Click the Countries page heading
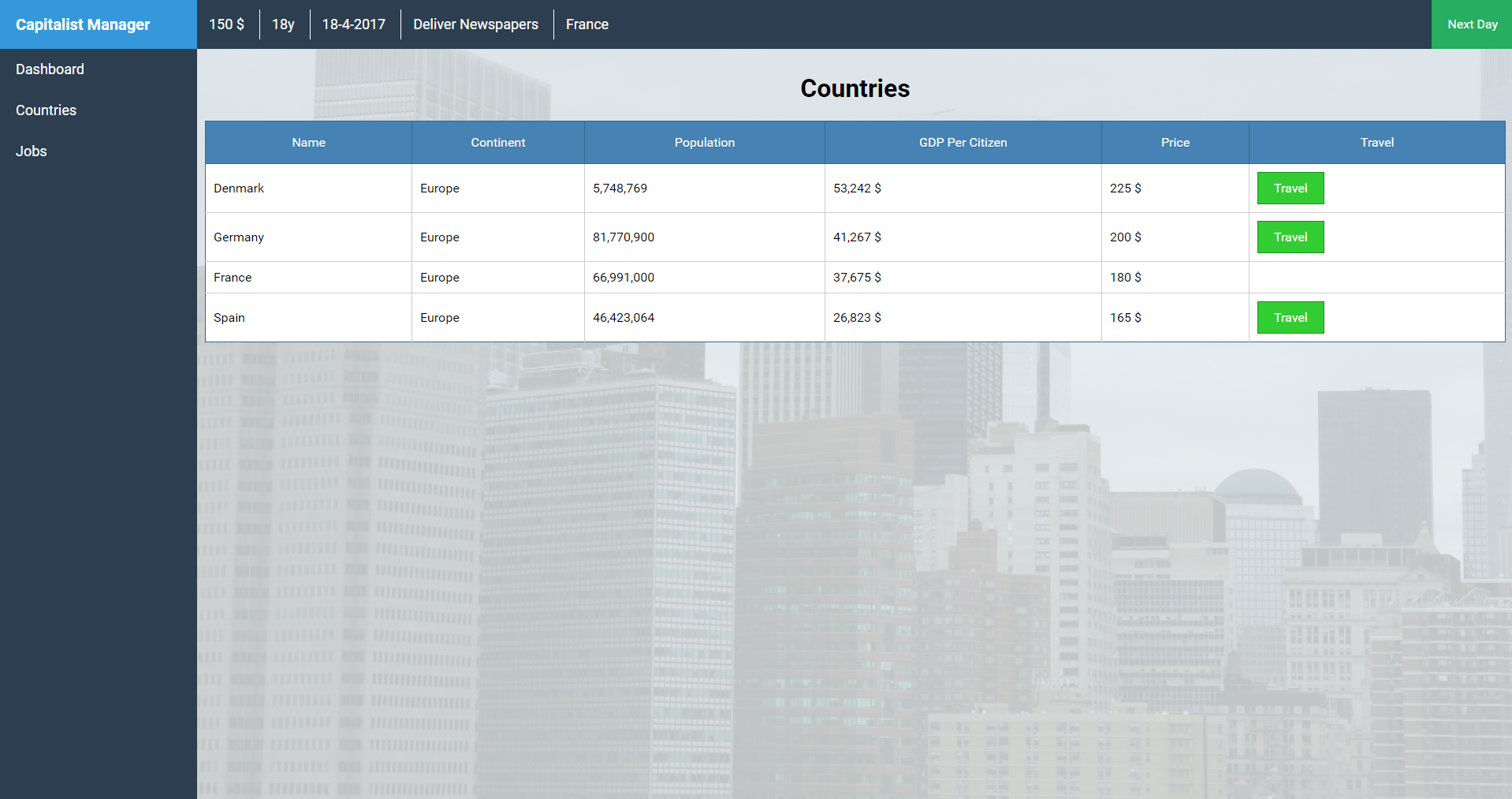1512x799 pixels. (x=855, y=88)
